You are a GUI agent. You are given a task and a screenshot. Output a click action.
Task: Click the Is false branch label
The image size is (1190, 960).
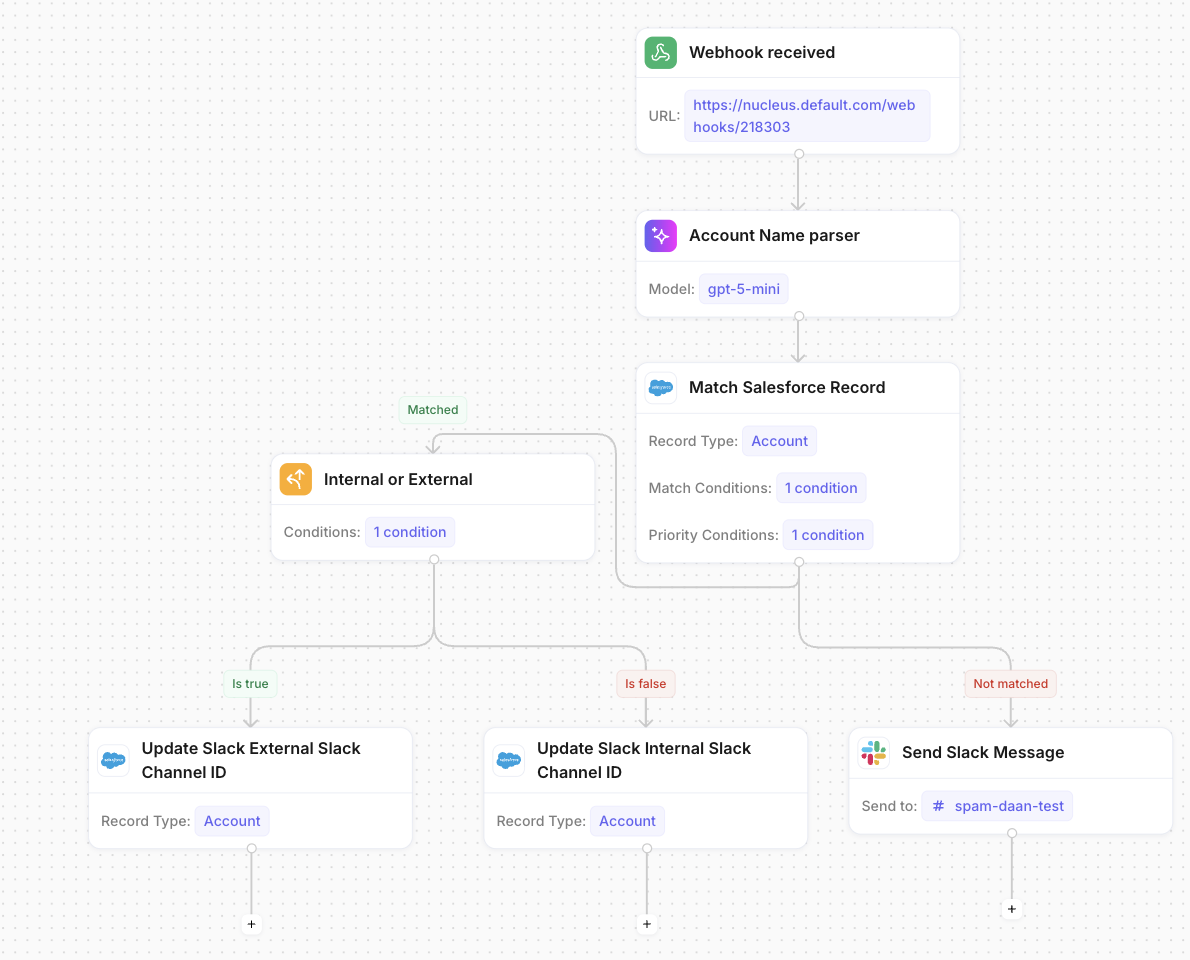coord(646,684)
